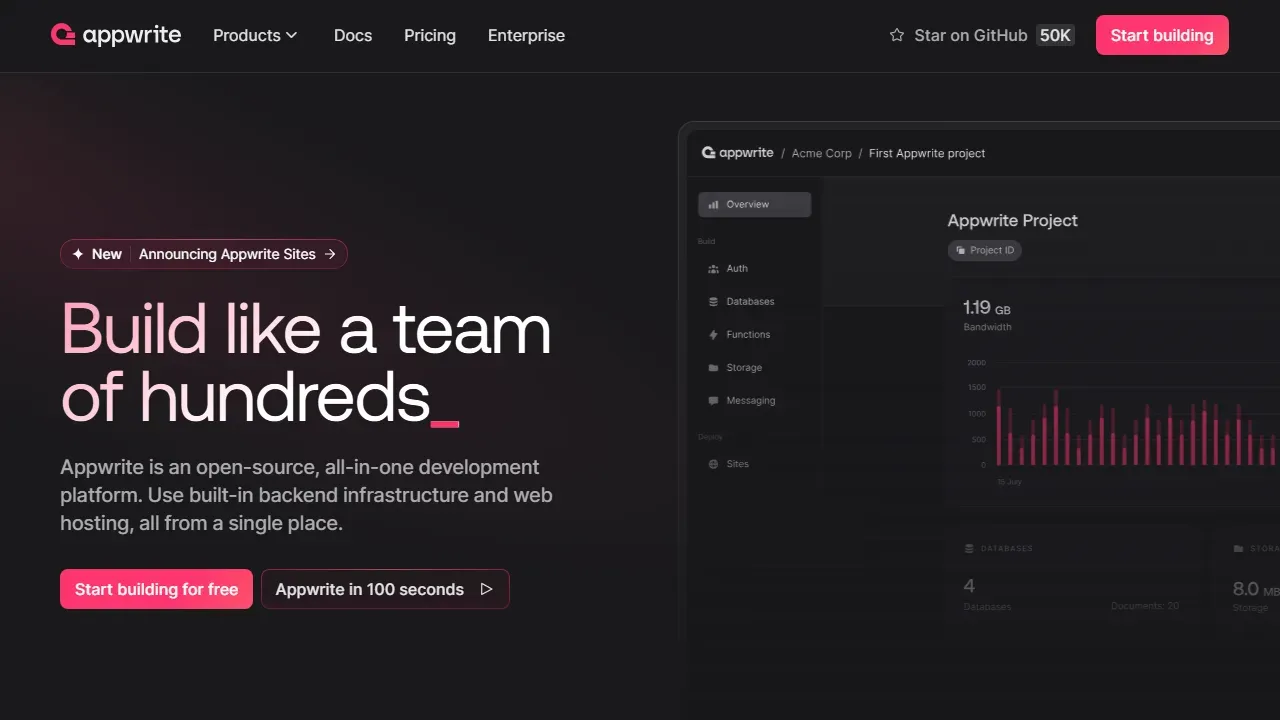Click the Databases card header icon
Viewport: 1280px width, 720px height.
(x=969, y=549)
